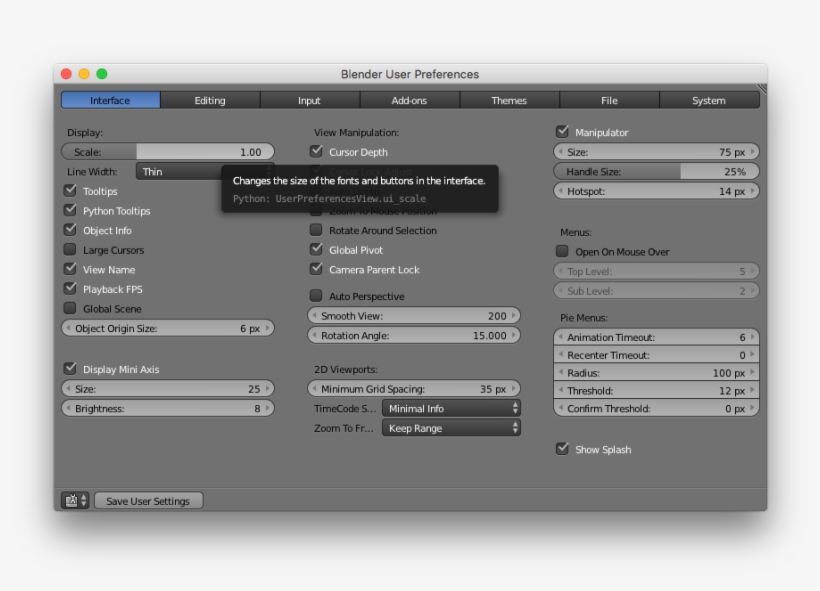Toggle the View Name checkbox
This screenshot has width=820, height=591.
point(70,269)
